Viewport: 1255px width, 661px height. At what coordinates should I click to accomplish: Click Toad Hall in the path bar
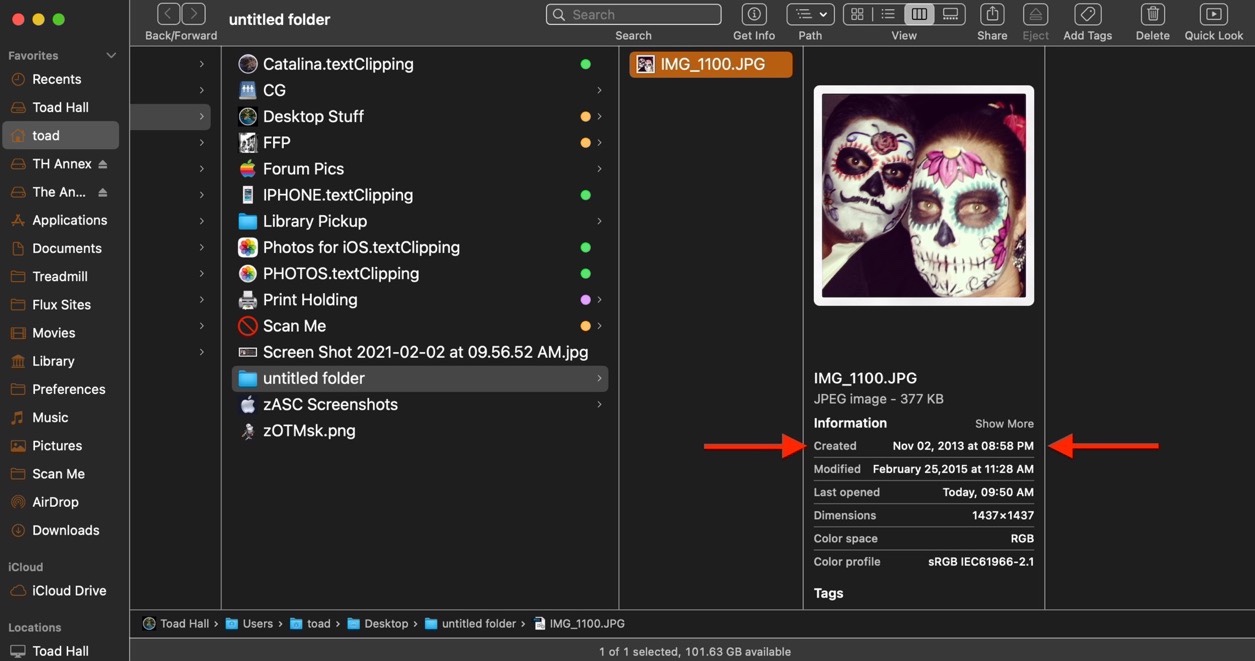176,623
